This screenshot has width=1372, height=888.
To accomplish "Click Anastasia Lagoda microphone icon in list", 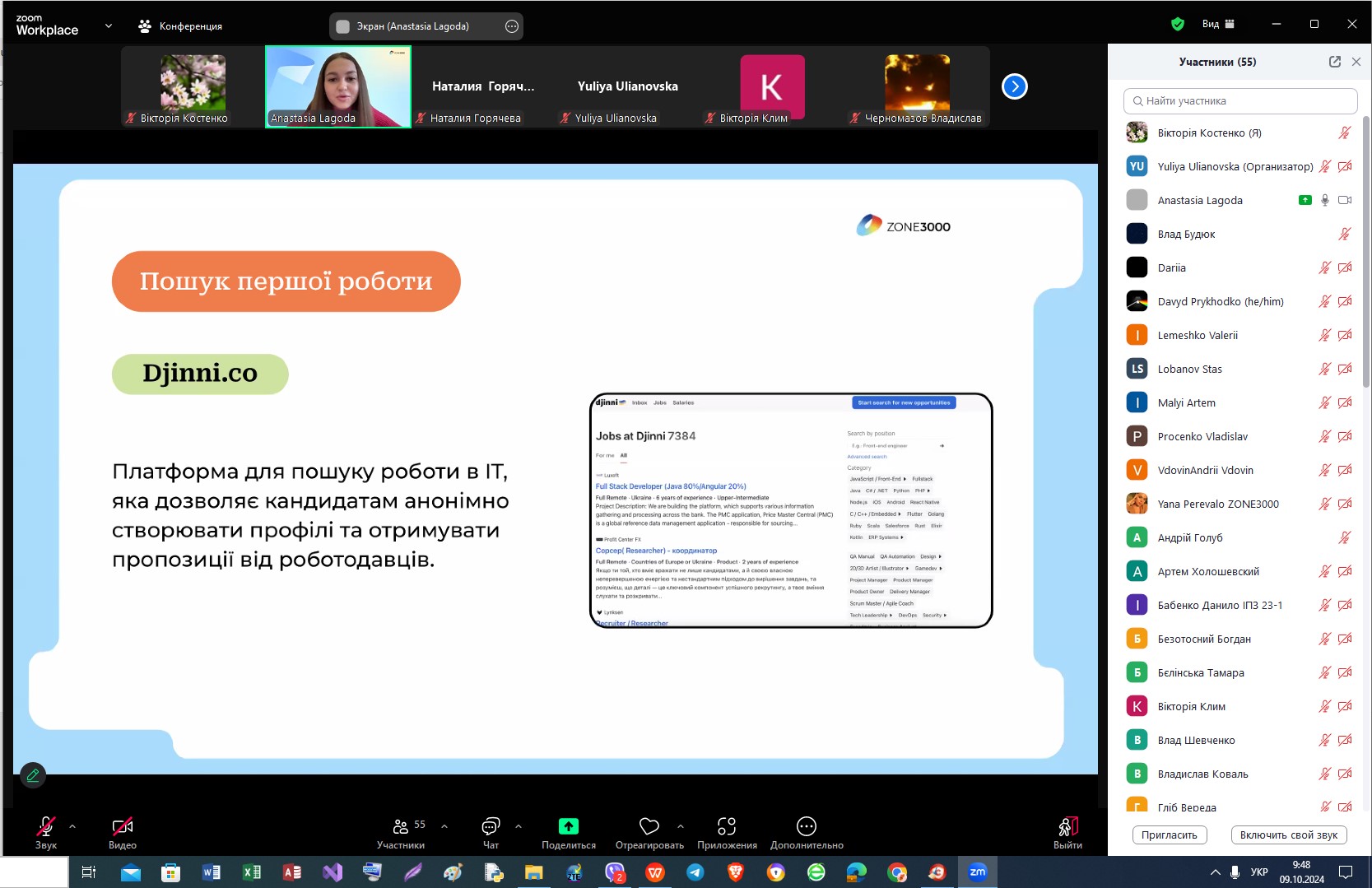I will click(1325, 200).
